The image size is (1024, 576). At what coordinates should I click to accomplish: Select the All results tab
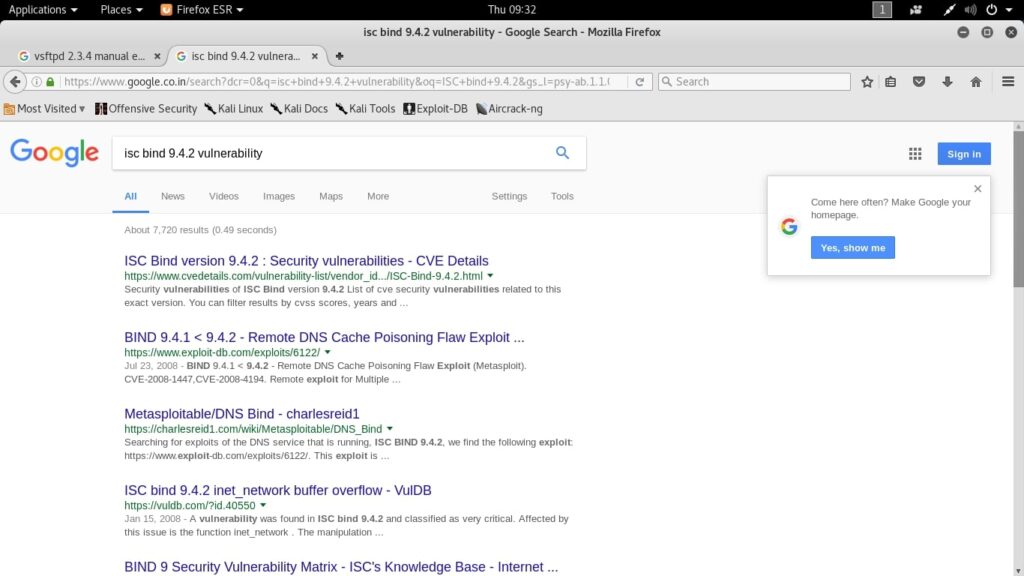click(x=131, y=196)
